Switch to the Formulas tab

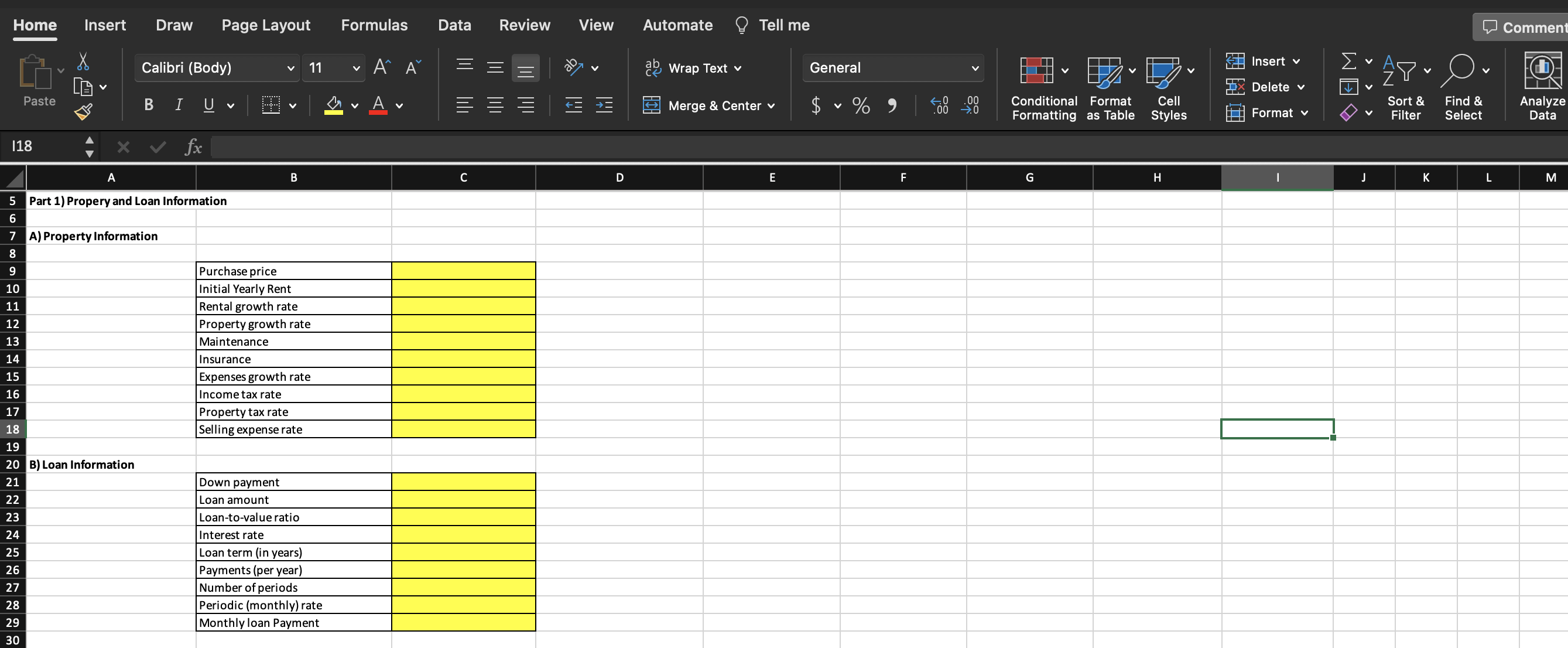[x=374, y=25]
